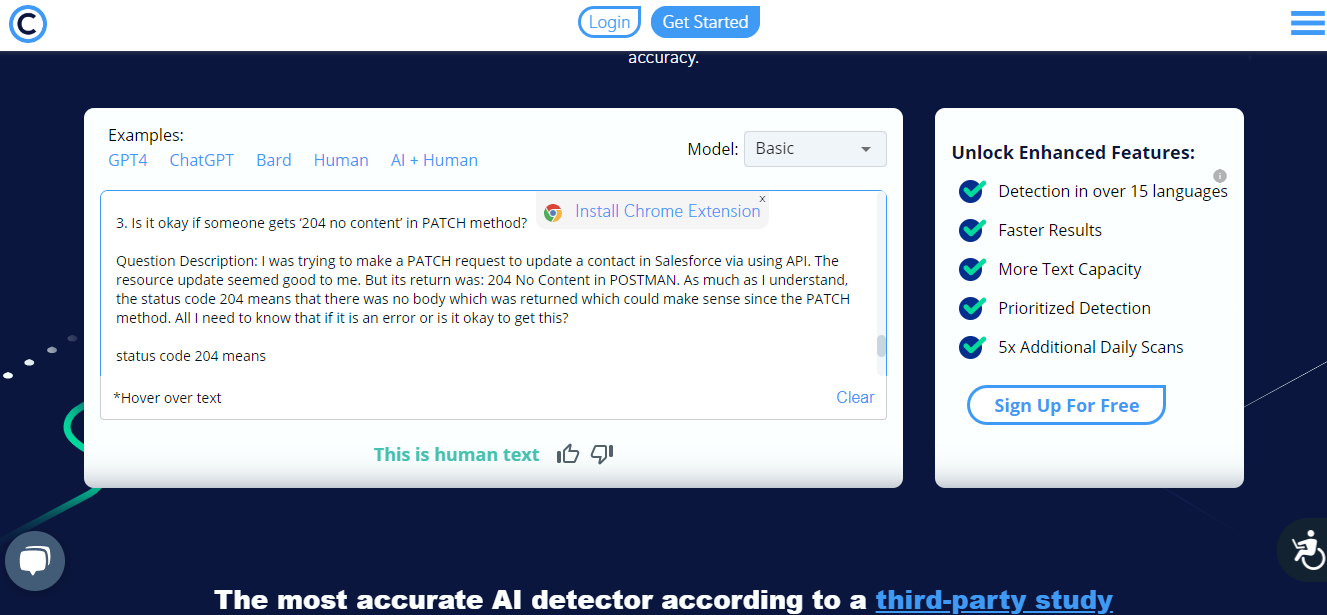
Task: Click checkmark icon beside More Text Capacity
Action: point(973,268)
